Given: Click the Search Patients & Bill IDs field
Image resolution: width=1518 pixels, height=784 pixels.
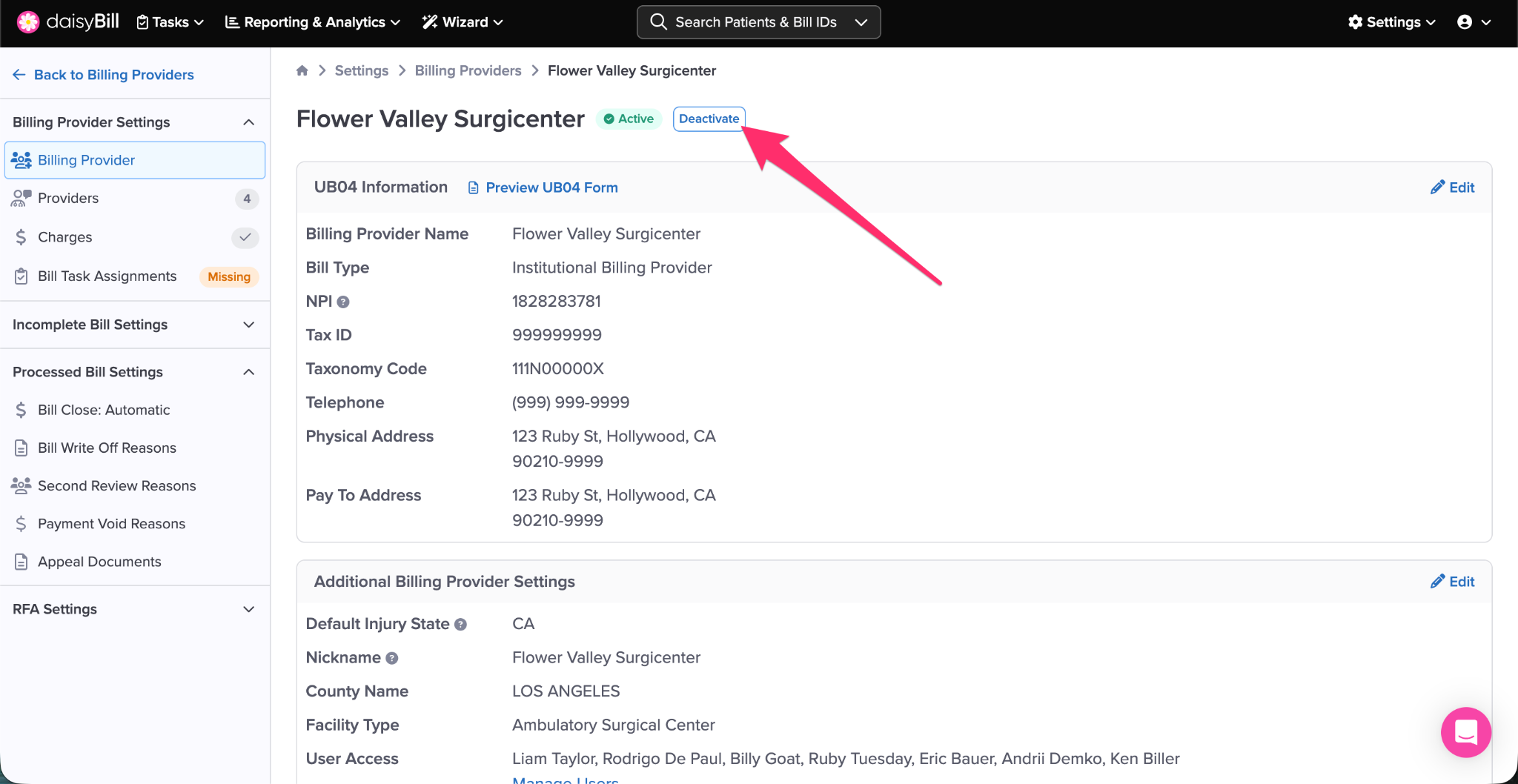Looking at the screenshot, I should (x=755, y=22).
